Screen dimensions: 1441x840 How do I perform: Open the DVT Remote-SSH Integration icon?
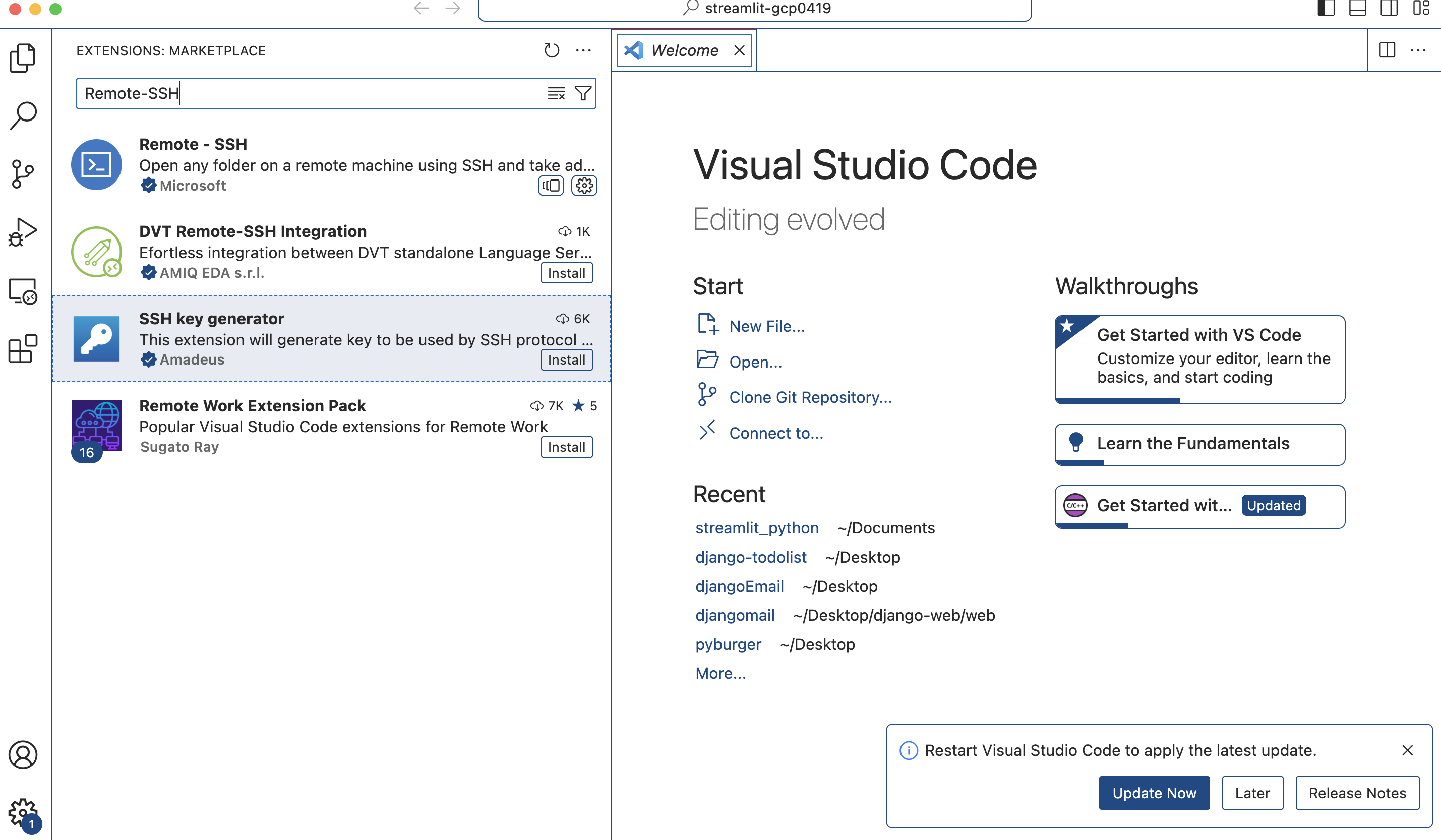97,252
